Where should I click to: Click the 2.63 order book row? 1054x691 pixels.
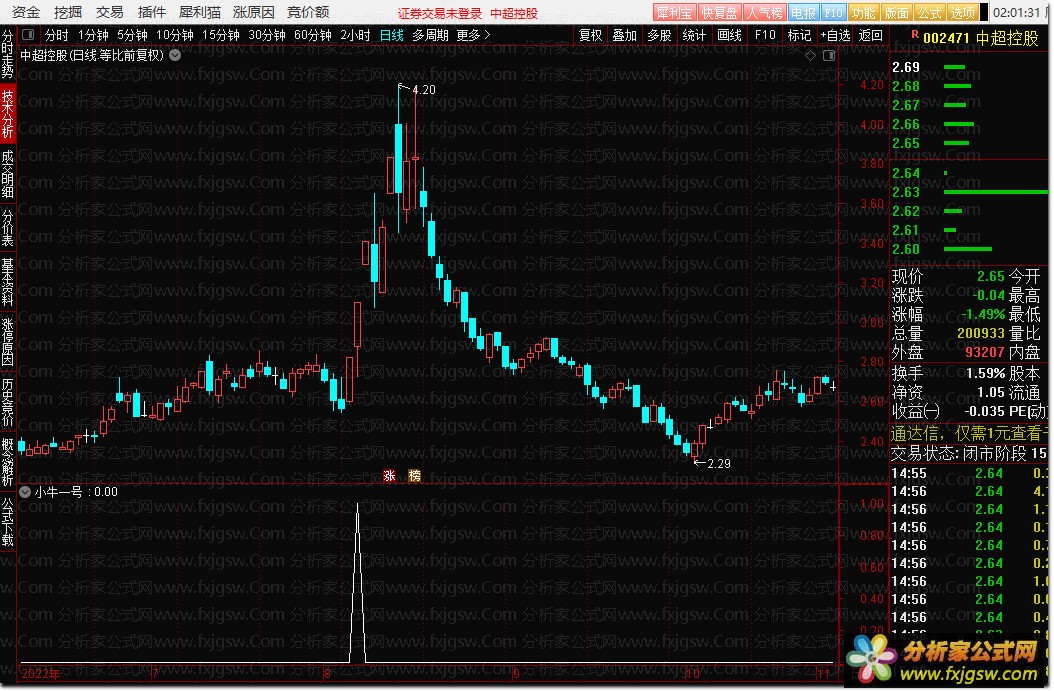[x=969, y=192]
